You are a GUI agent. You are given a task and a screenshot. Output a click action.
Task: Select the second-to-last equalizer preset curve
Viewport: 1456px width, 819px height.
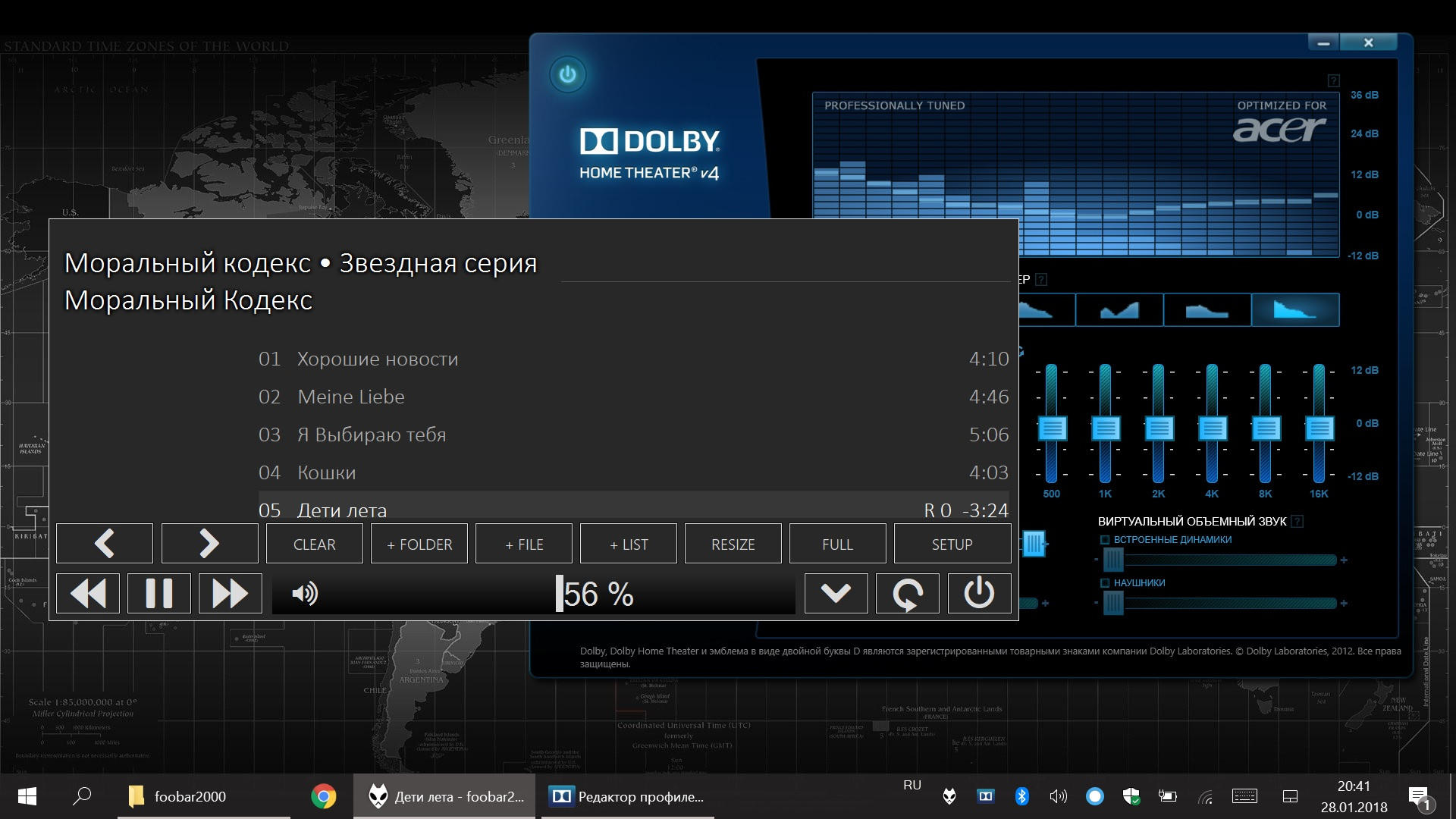pos(1207,310)
